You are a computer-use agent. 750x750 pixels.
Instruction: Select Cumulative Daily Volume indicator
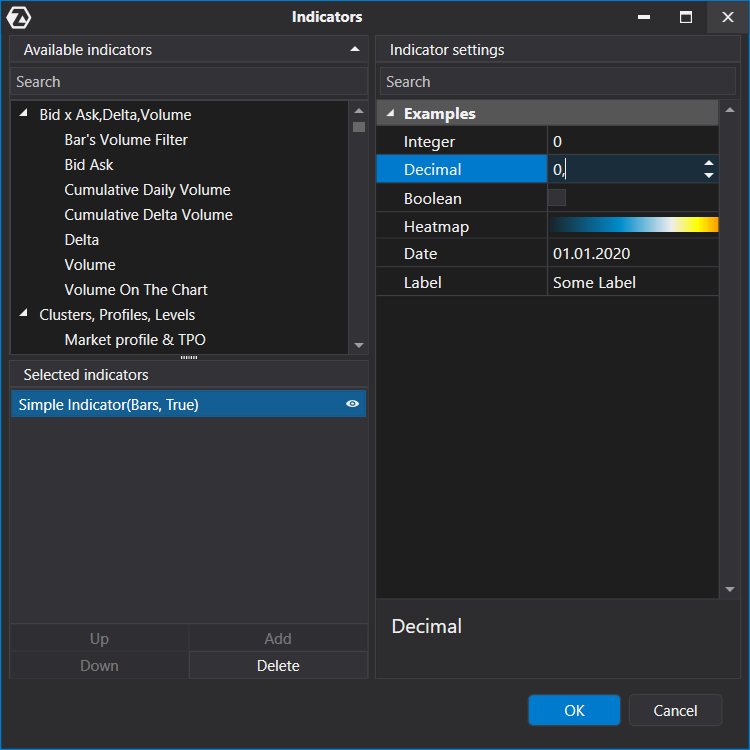[147, 190]
